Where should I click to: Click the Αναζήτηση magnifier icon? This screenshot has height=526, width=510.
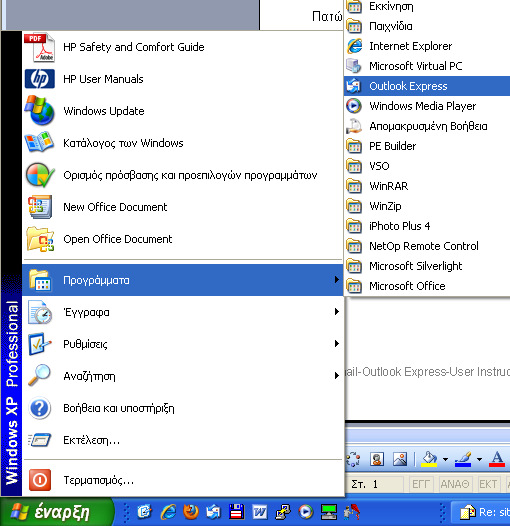click(x=39, y=375)
